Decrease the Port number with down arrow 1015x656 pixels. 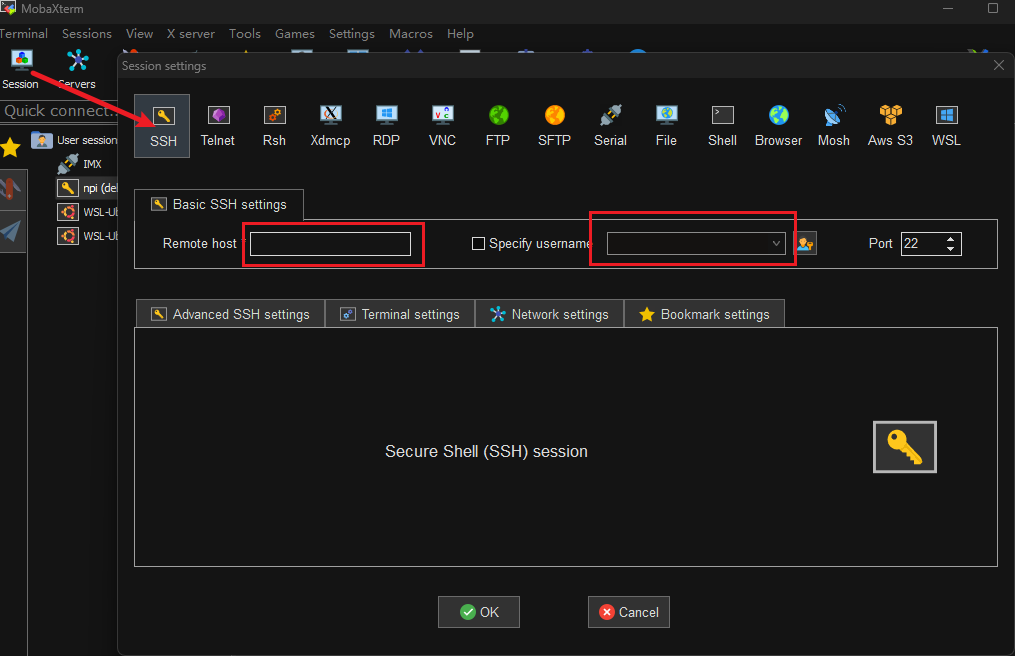[x=950, y=249]
